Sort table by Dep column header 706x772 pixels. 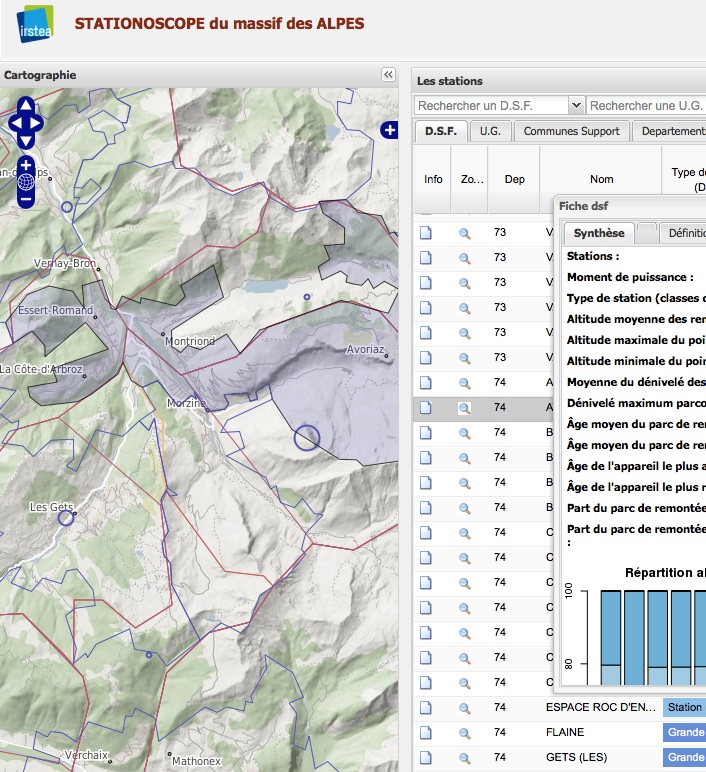(514, 179)
